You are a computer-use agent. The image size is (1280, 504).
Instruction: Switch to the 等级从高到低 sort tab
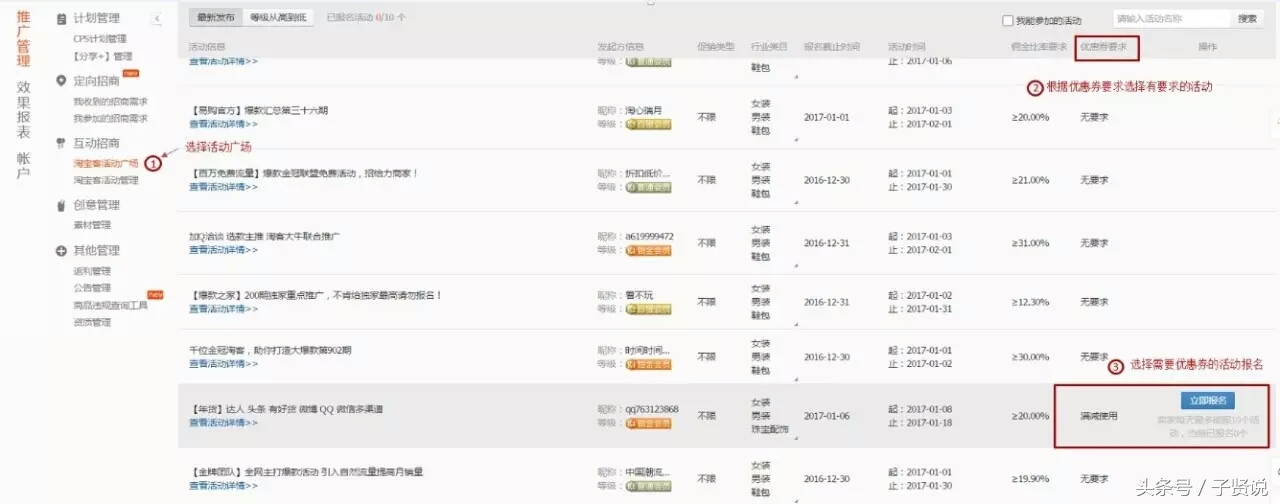pyautogui.click(x=279, y=18)
